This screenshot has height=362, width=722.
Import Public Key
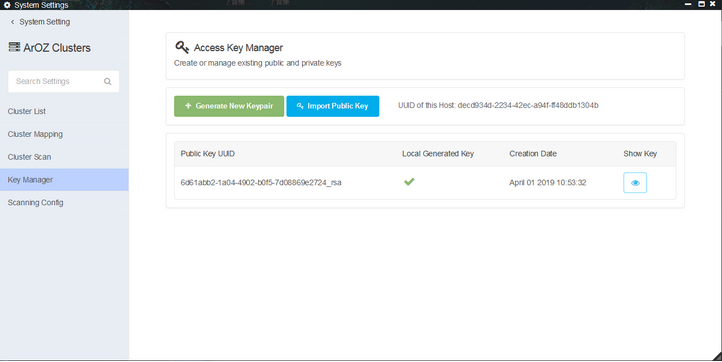click(332, 106)
